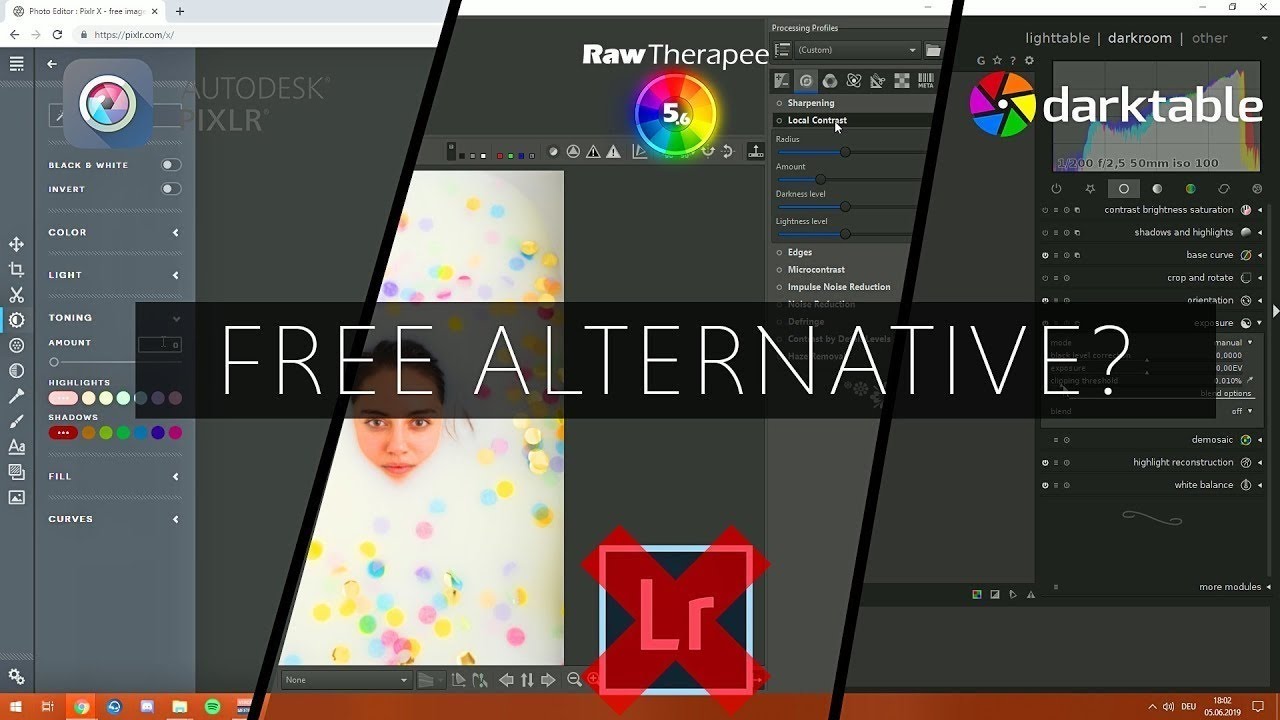1280x720 pixels.
Task: Toggle Local Contrast power button in RawTherapee
Action: 779,120
